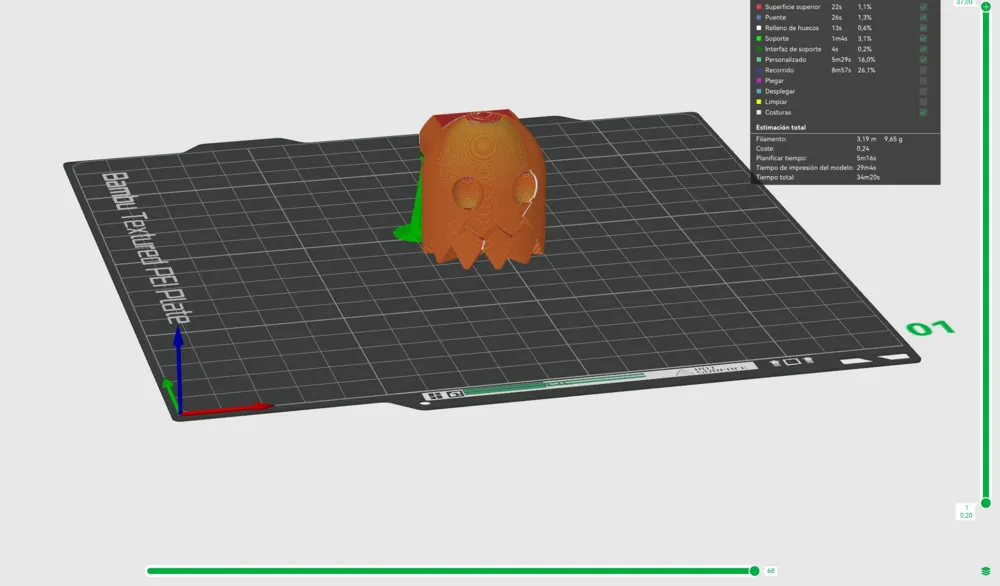Enable the Recorrido travel checkbox
Image resolution: width=1000 pixels, height=586 pixels.
pyautogui.click(x=923, y=70)
